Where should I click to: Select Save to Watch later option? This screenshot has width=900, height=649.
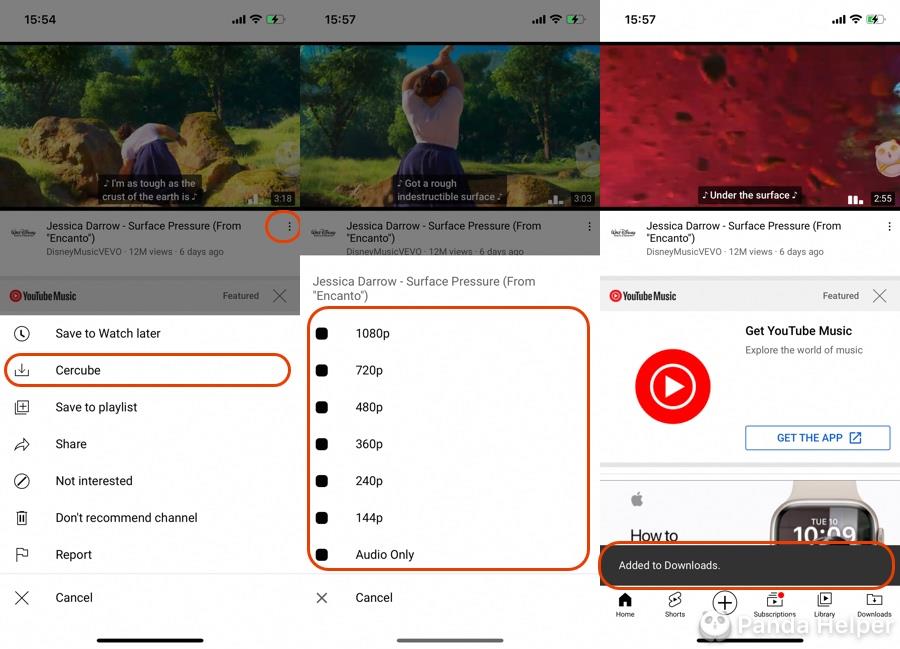(150, 333)
